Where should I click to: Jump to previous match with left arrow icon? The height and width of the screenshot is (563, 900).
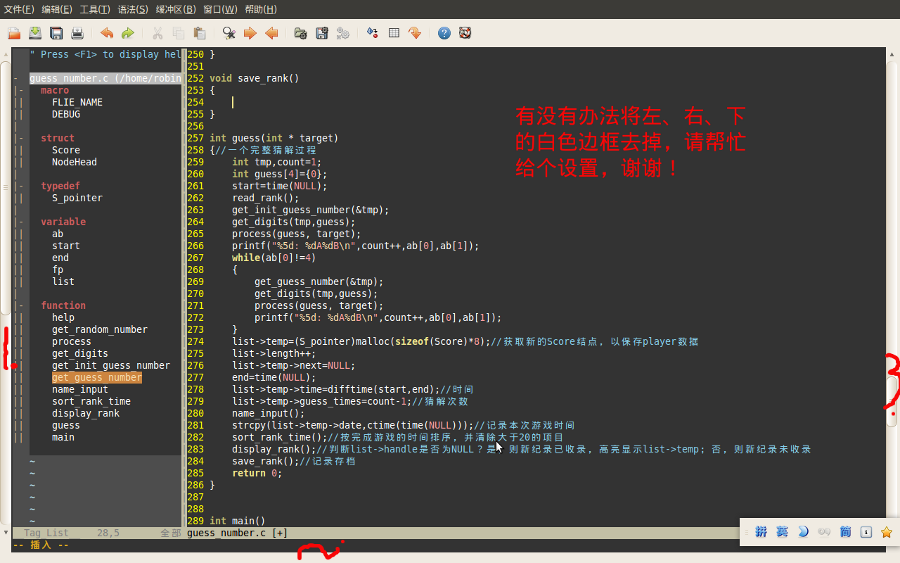(x=271, y=33)
